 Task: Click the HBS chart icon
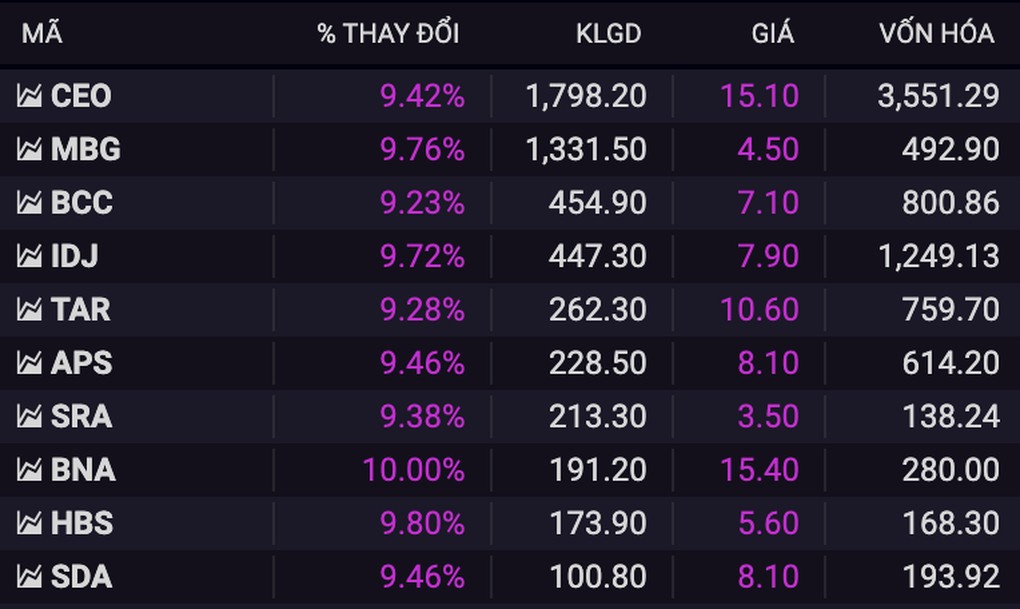29,524
